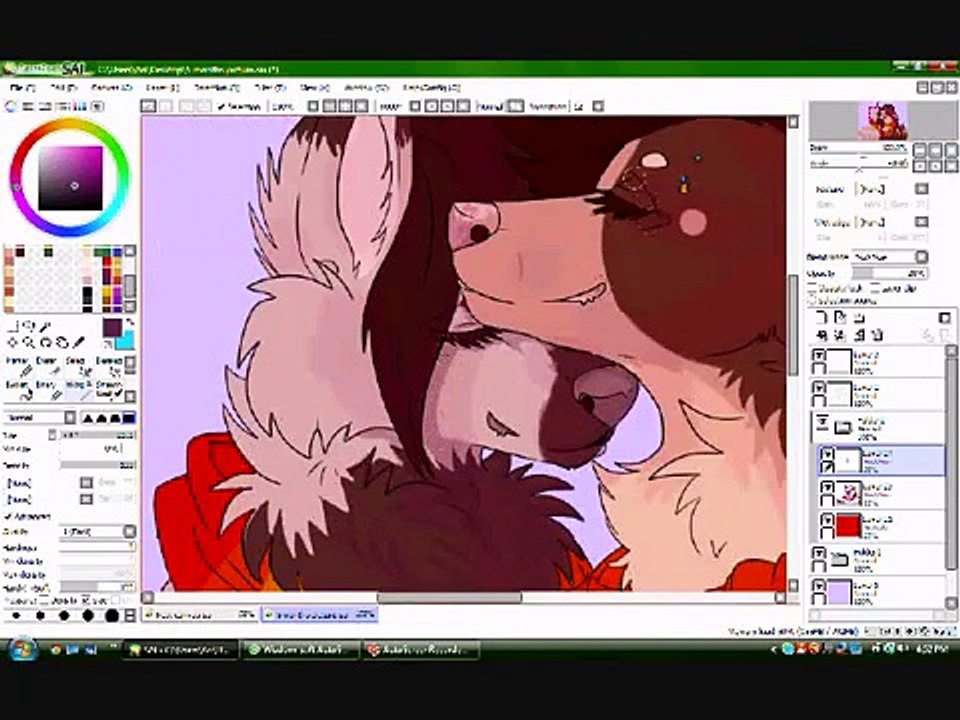Image resolution: width=960 pixels, height=720 pixels.
Task: Hide the red thumbnail layer
Action: [827, 520]
